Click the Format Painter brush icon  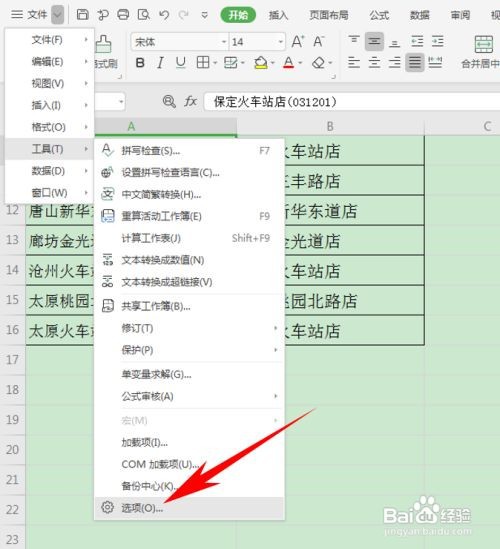click(104, 44)
